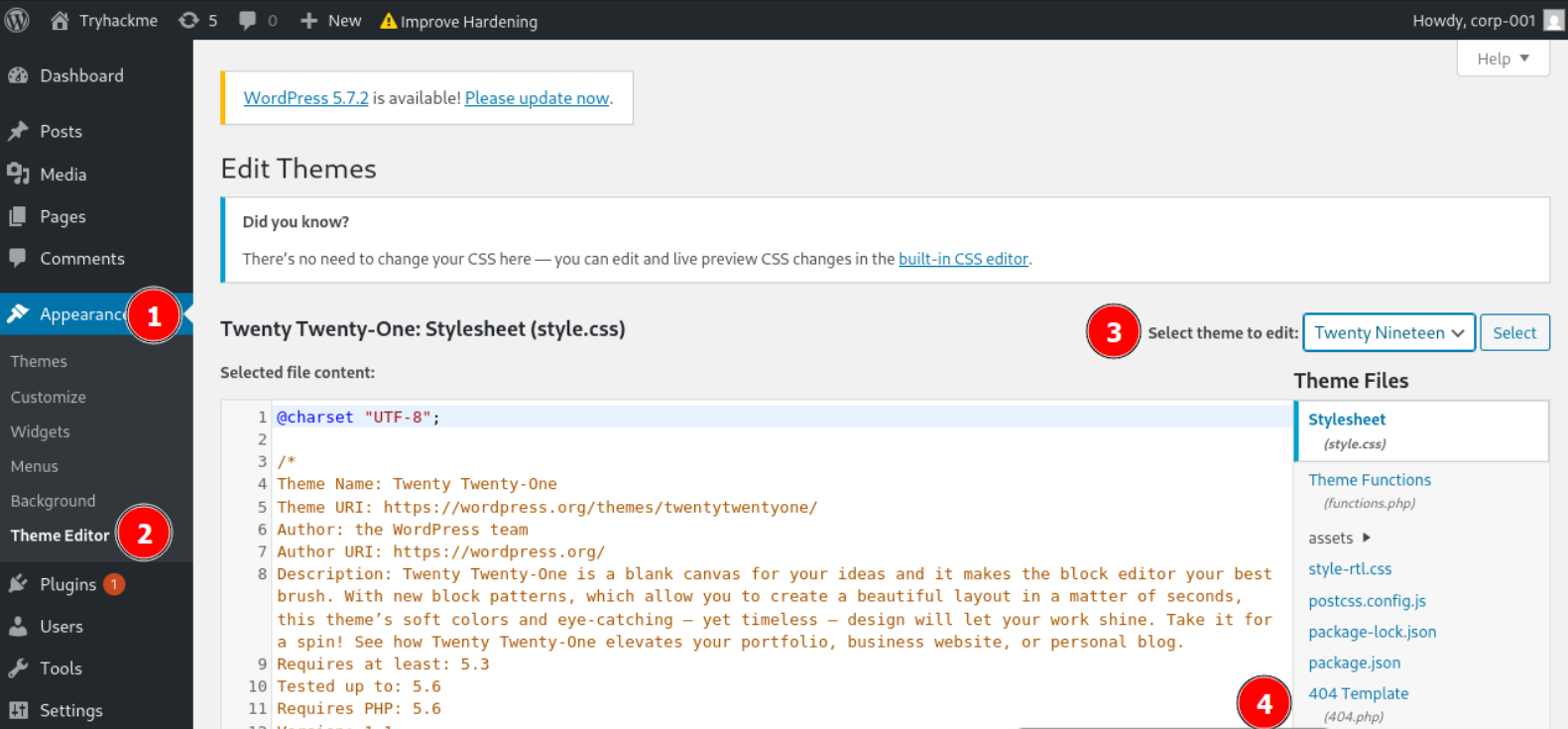Click the Please update now link

coord(537,98)
